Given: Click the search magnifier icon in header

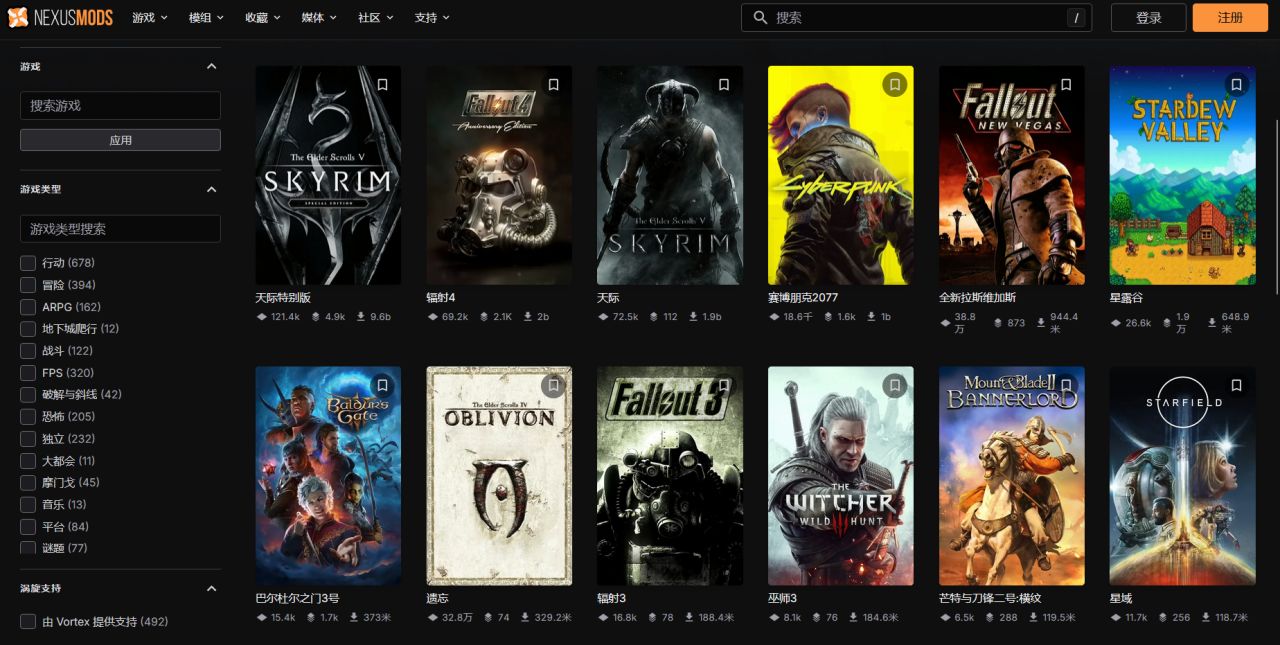Looking at the screenshot, I should pyautogui.click(x=760, y=18).
